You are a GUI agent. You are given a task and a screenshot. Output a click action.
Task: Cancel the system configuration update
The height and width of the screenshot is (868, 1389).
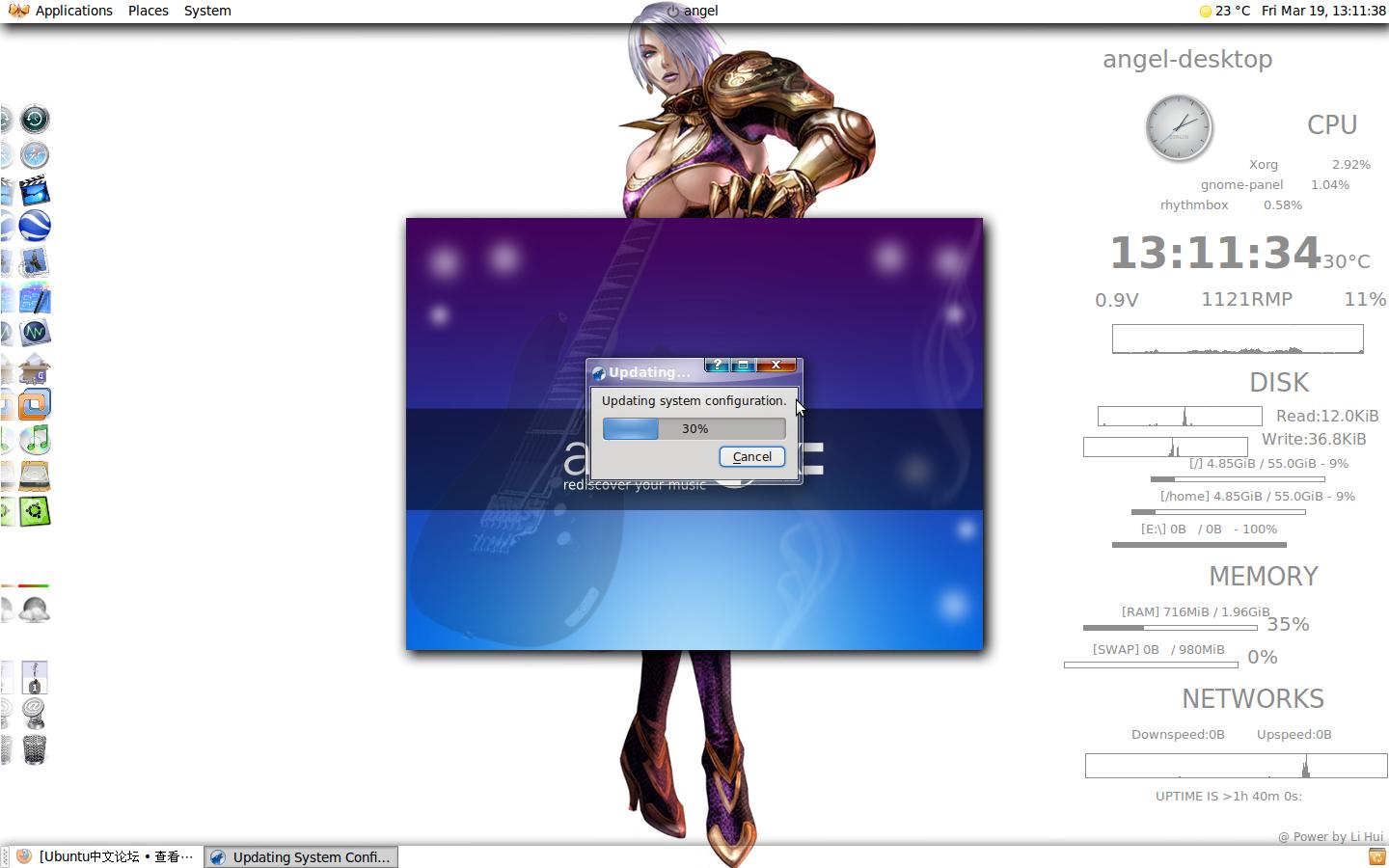752,457
